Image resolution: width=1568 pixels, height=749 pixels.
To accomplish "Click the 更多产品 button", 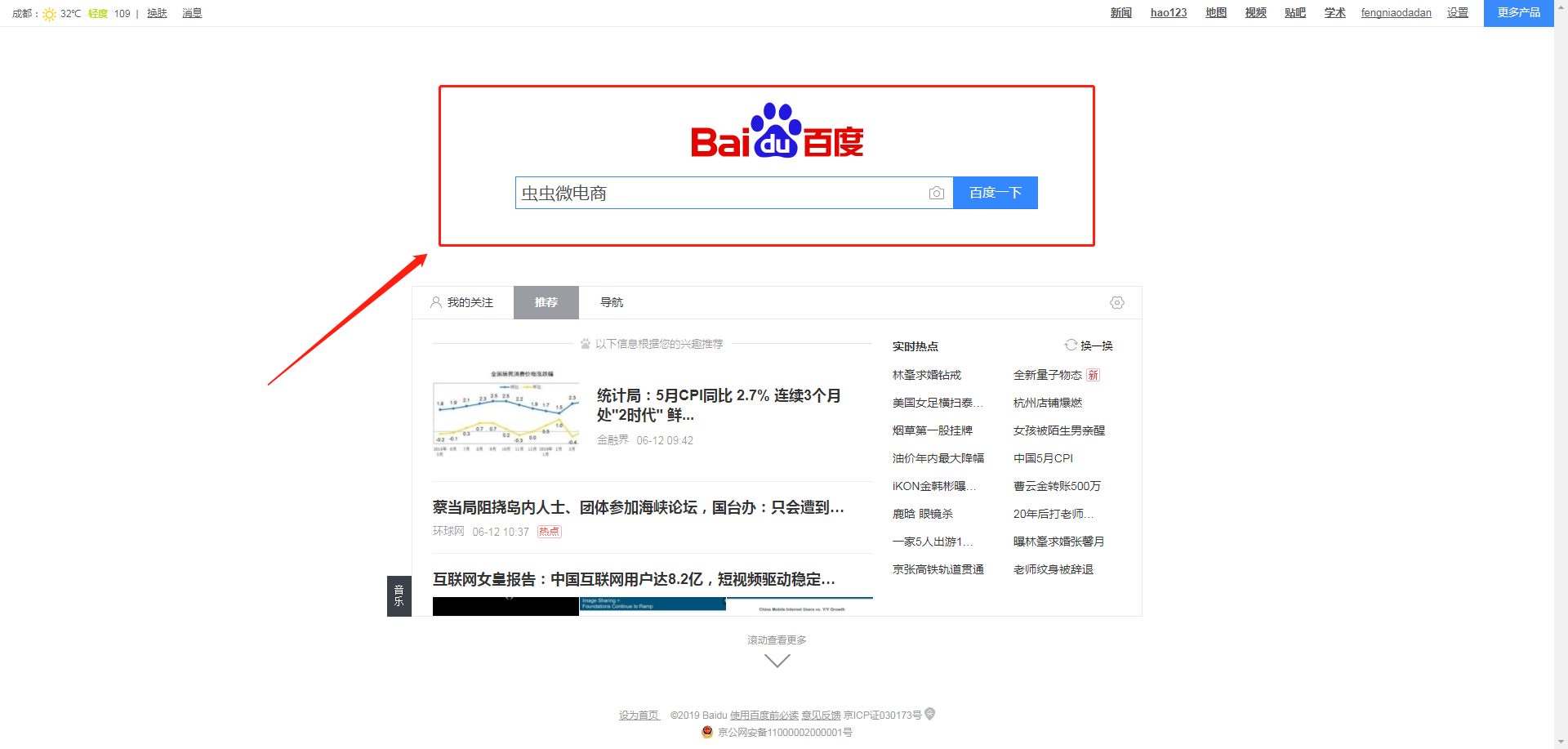I will point(1519,13).
